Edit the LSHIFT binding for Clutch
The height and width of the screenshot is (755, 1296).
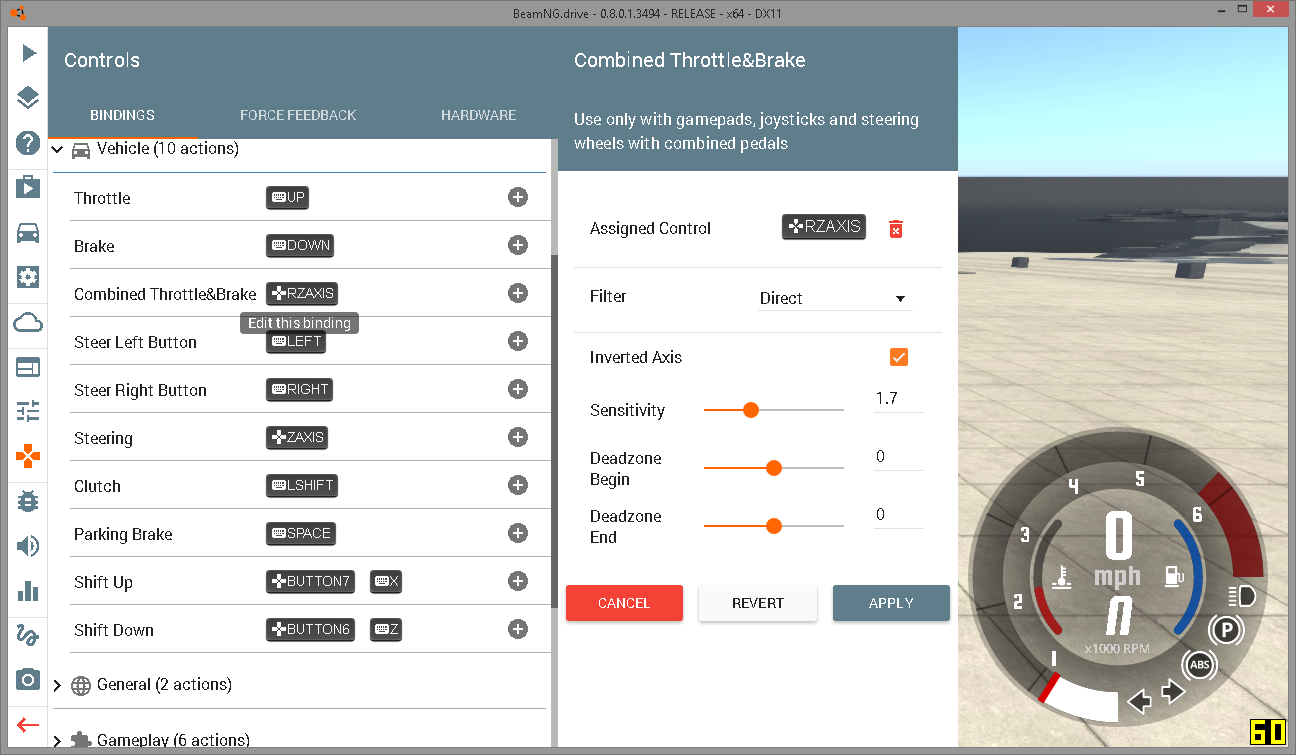302,486
